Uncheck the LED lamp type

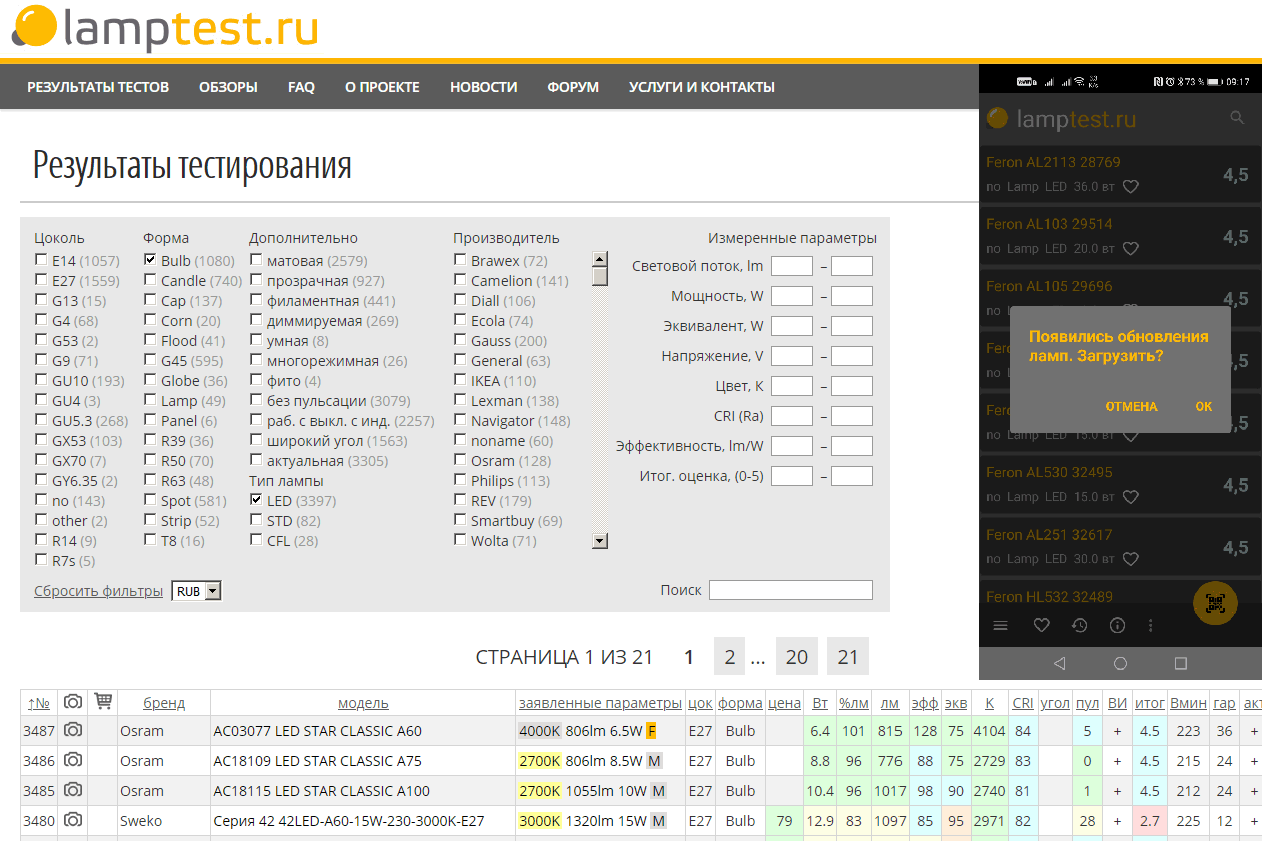256,500
